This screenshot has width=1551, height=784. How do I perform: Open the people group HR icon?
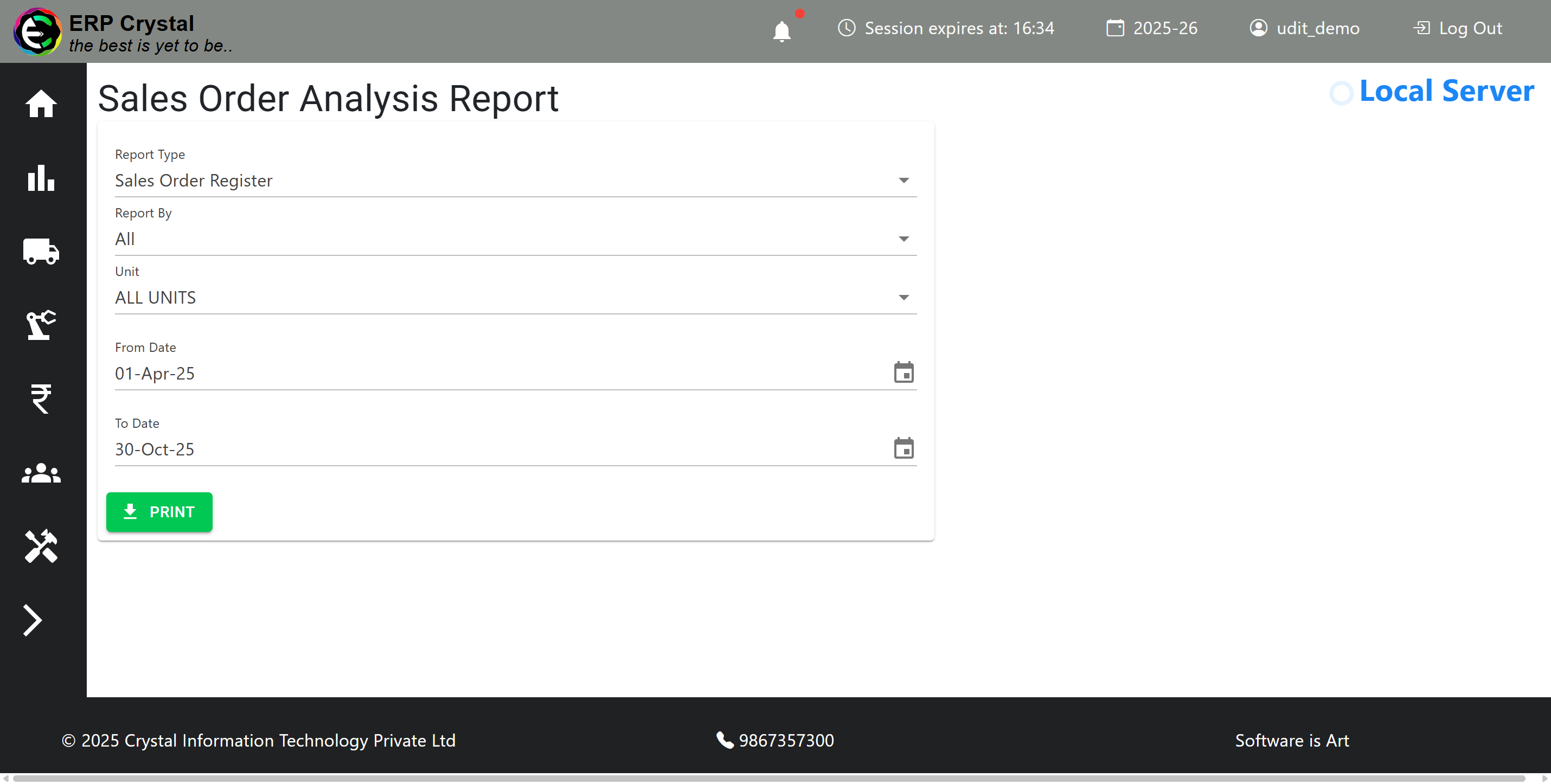[41, 473]
